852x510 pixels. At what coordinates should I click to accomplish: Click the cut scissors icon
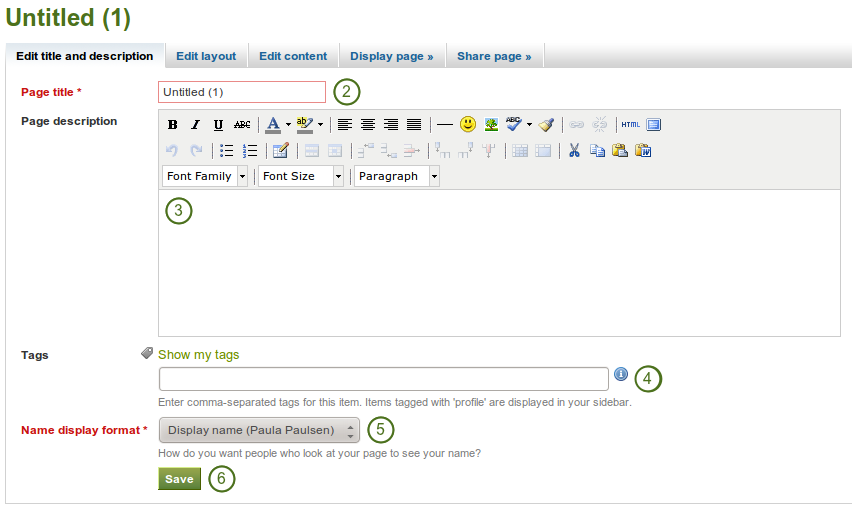tap(574, 151)
